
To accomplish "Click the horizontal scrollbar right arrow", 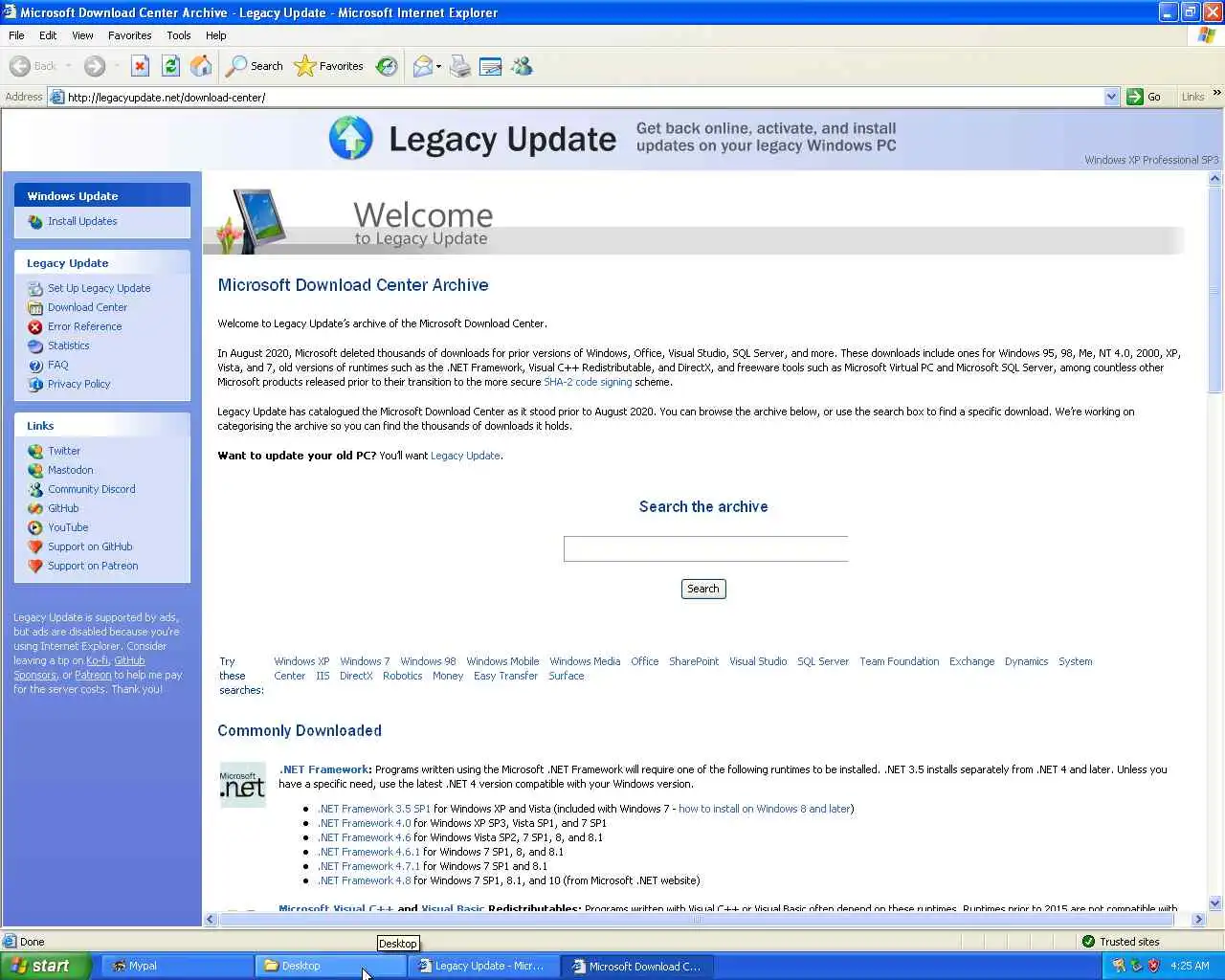I will (1198, 919).
